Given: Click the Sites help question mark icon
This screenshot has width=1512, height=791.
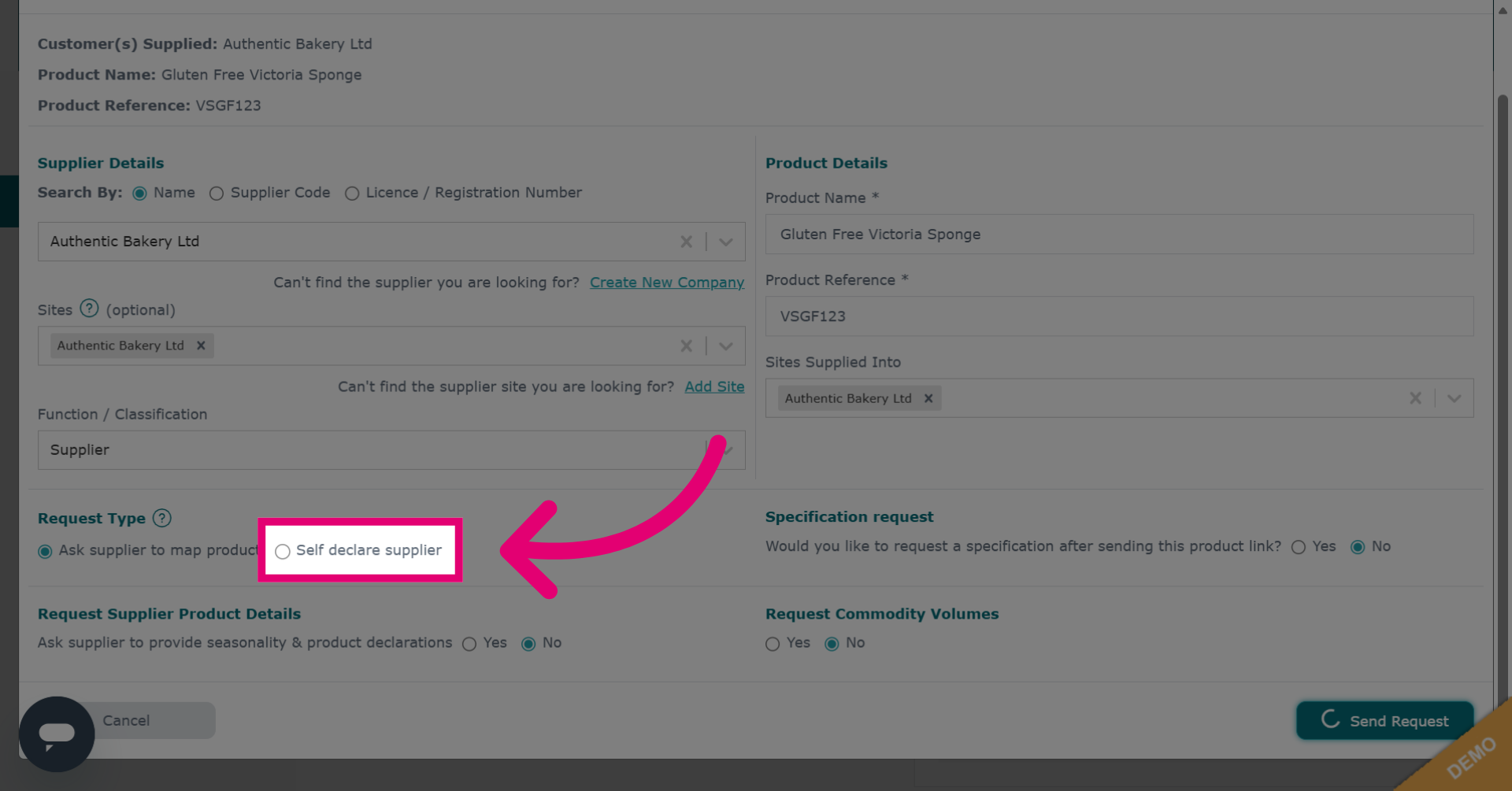Looking at the screenshot, I should point(89,309).
